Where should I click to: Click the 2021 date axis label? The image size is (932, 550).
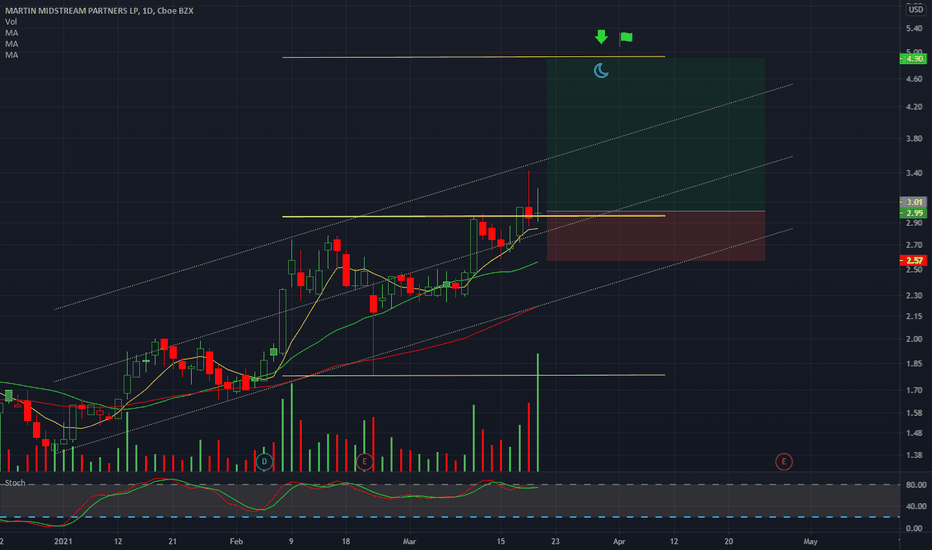pos(63,542)
